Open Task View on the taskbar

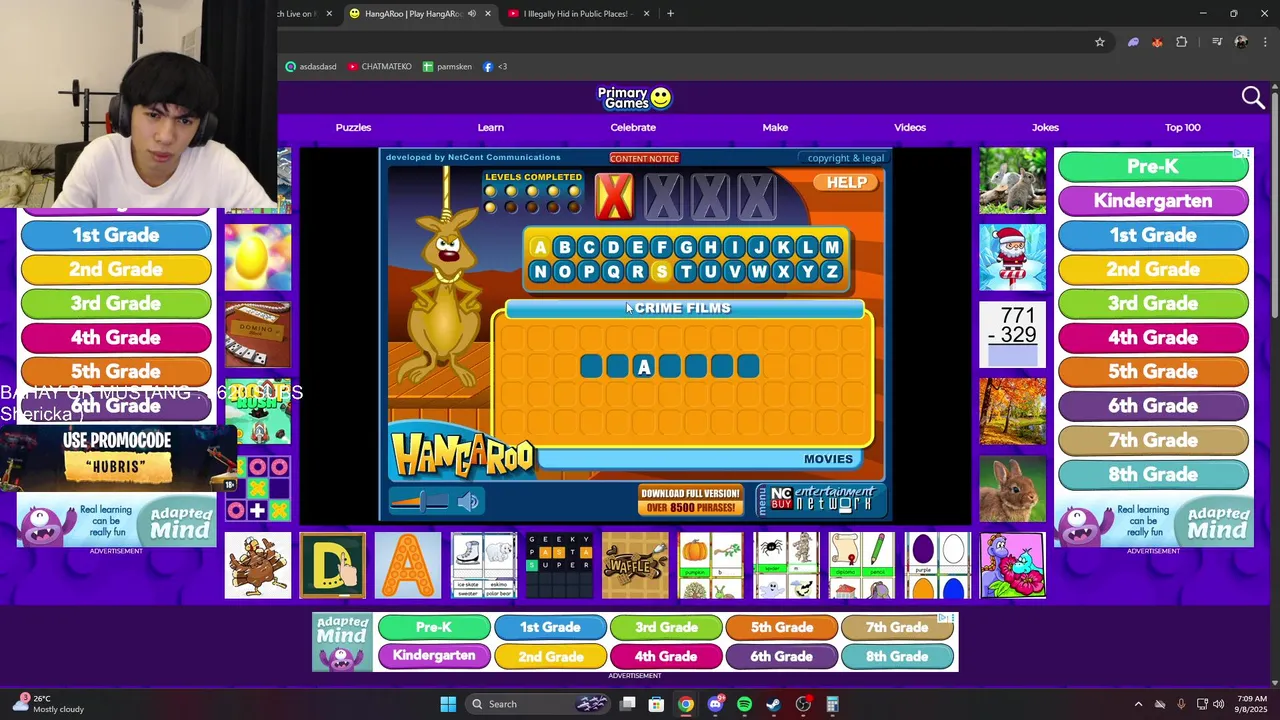pyautogui.click(x=627, y=704)
